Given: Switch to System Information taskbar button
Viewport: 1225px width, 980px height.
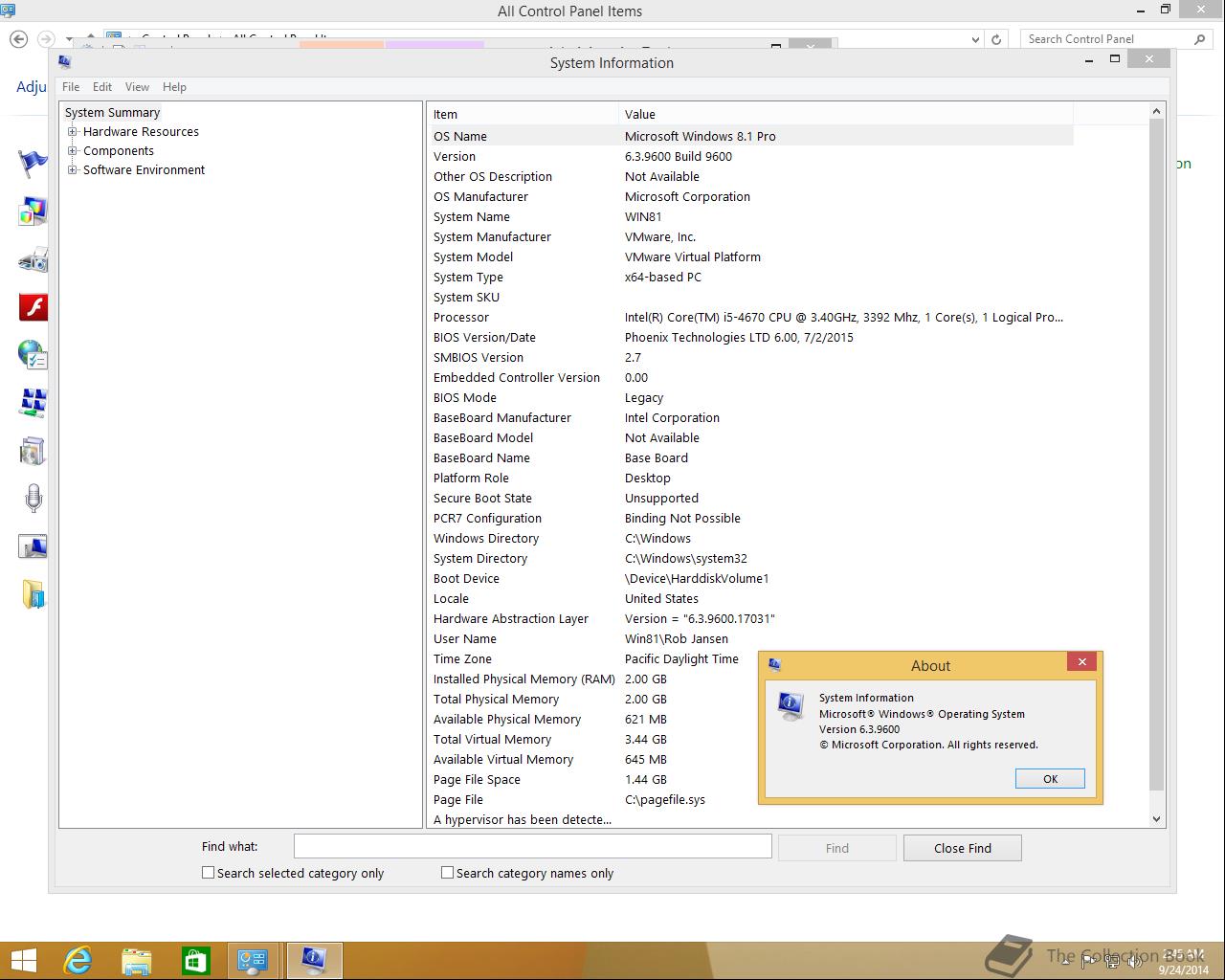Looking at the screenshot, I should click(313, 961).
